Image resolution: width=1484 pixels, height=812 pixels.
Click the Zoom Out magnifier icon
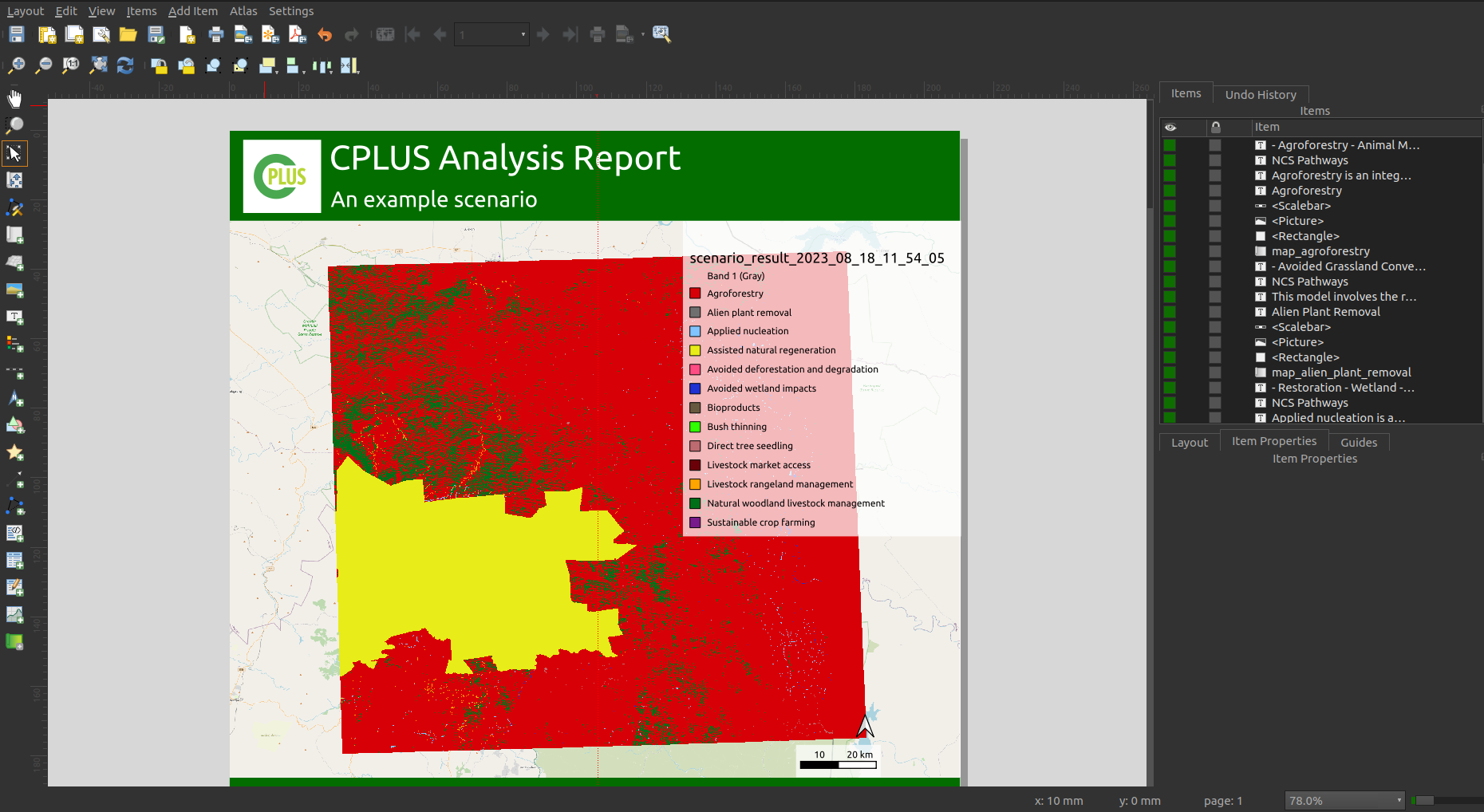click(x=44, y=65)
